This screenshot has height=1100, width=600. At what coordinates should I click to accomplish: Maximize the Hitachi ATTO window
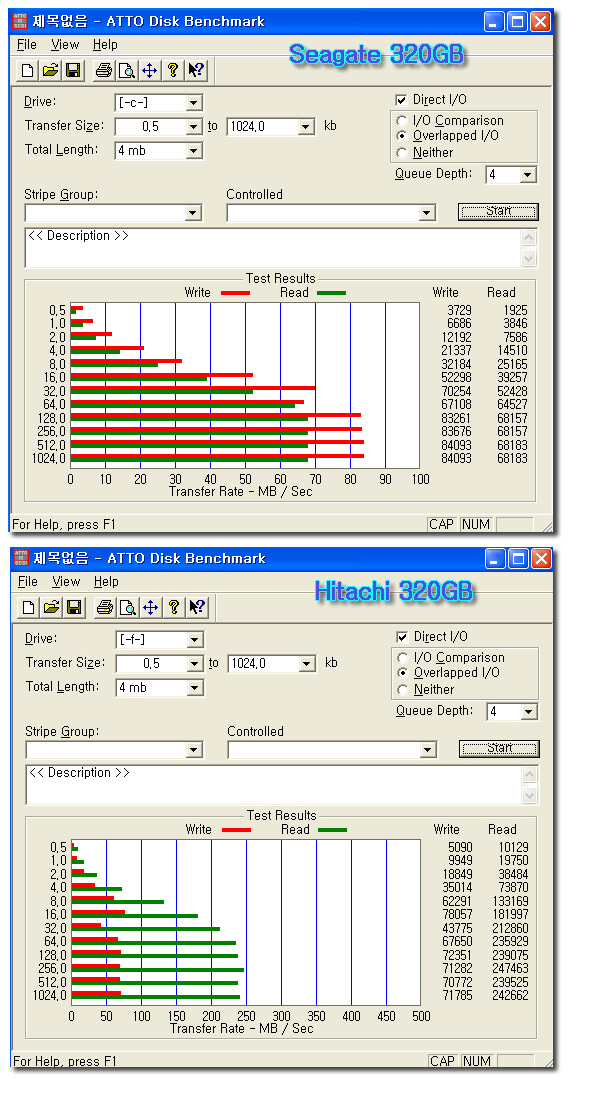point(519,558)
